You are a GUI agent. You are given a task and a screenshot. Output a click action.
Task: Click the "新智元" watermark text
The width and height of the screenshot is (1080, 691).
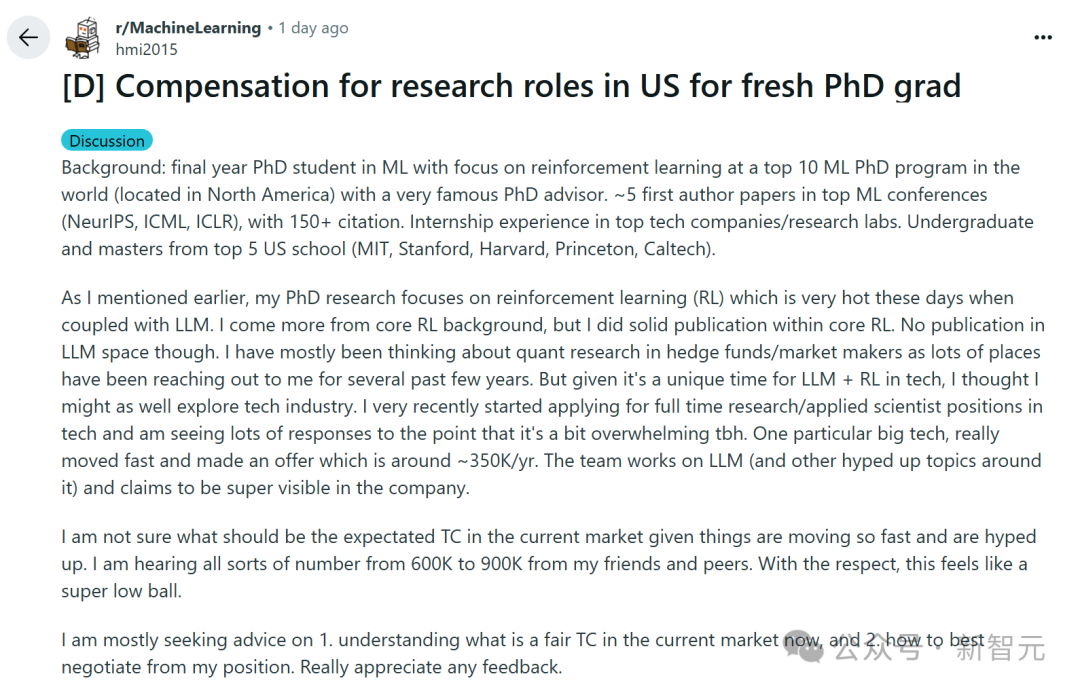click(1000, 649)
